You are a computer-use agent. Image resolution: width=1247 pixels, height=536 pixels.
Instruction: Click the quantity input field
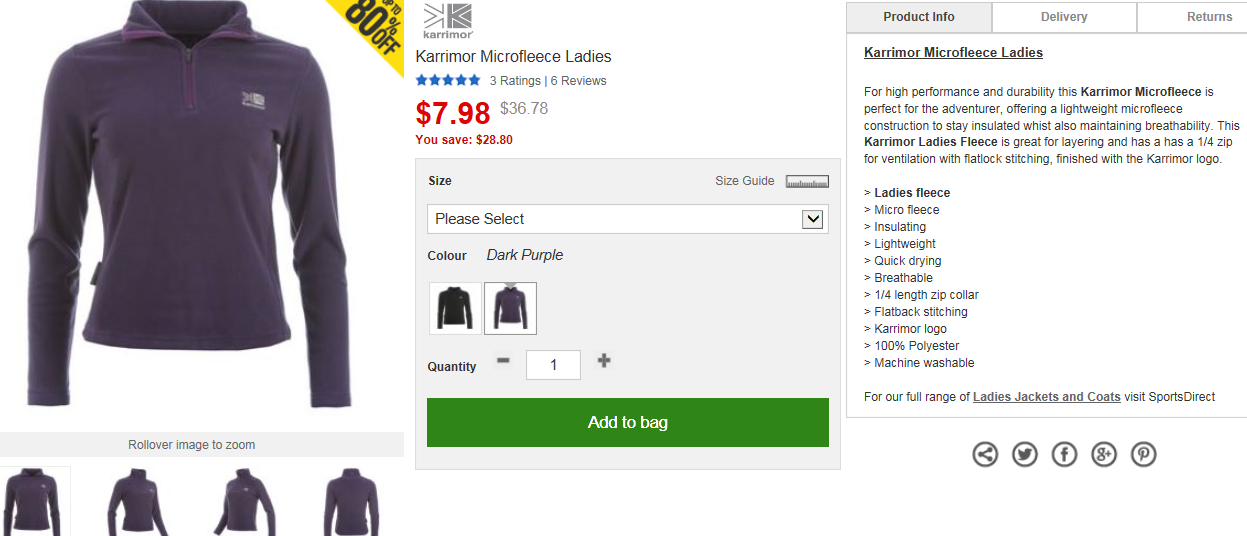(x=554, y=365)
